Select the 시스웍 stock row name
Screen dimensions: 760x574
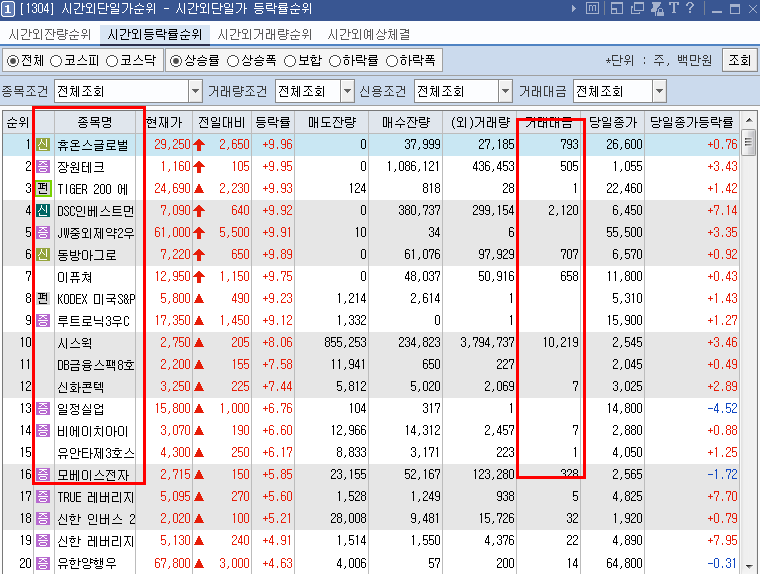coord(75,343)
